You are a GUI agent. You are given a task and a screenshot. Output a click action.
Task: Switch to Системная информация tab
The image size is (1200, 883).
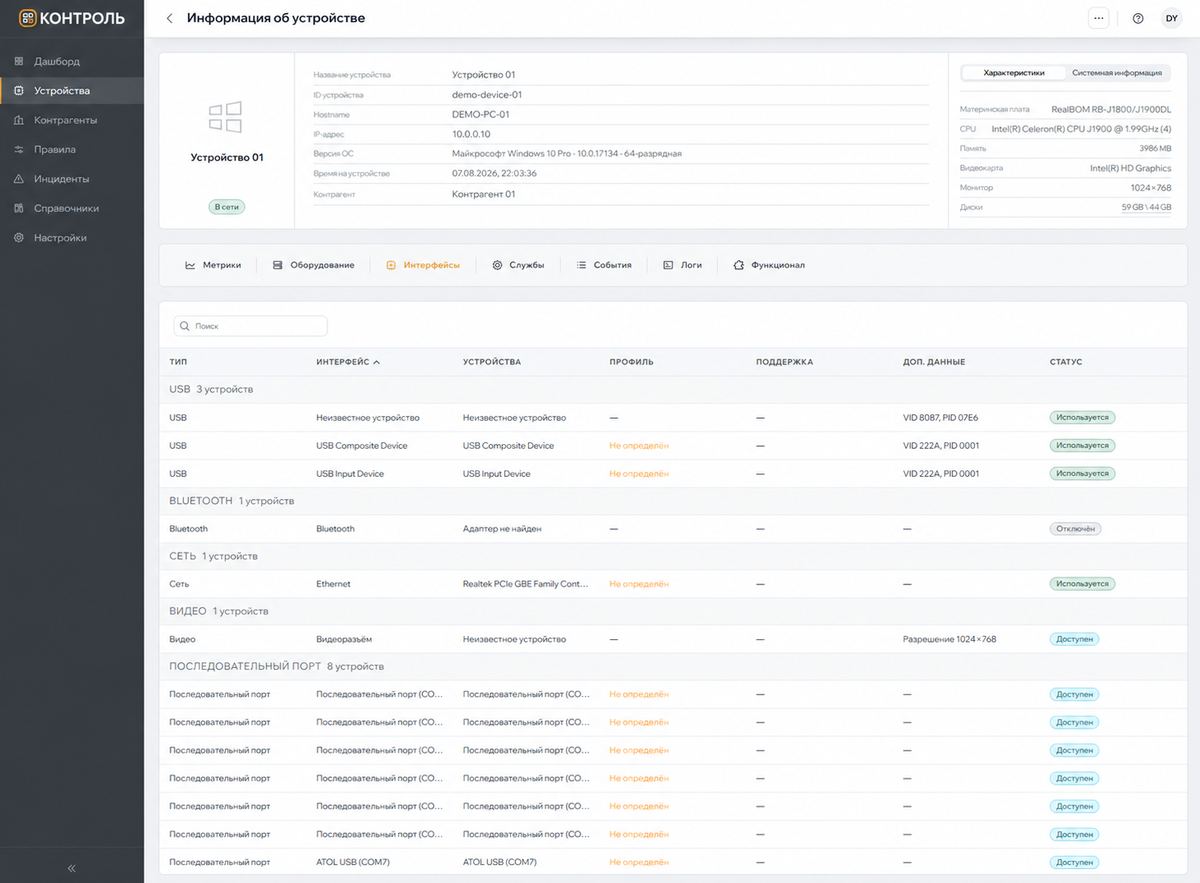point(1116,73)
